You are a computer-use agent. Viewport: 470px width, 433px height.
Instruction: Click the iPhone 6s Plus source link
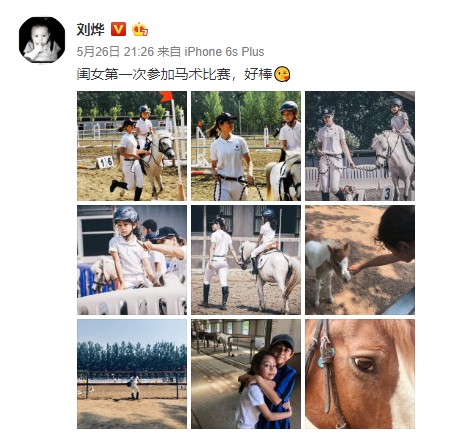point(224,52)
